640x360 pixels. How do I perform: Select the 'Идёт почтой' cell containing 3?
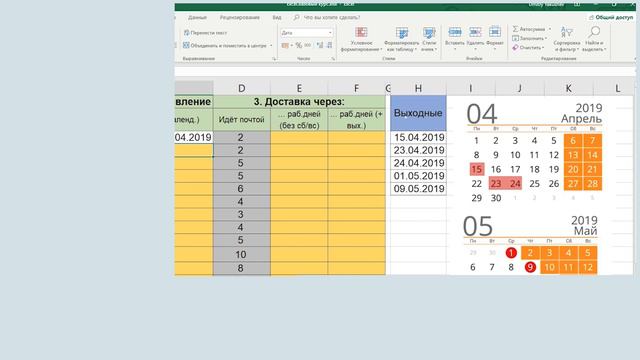(242, 214)
